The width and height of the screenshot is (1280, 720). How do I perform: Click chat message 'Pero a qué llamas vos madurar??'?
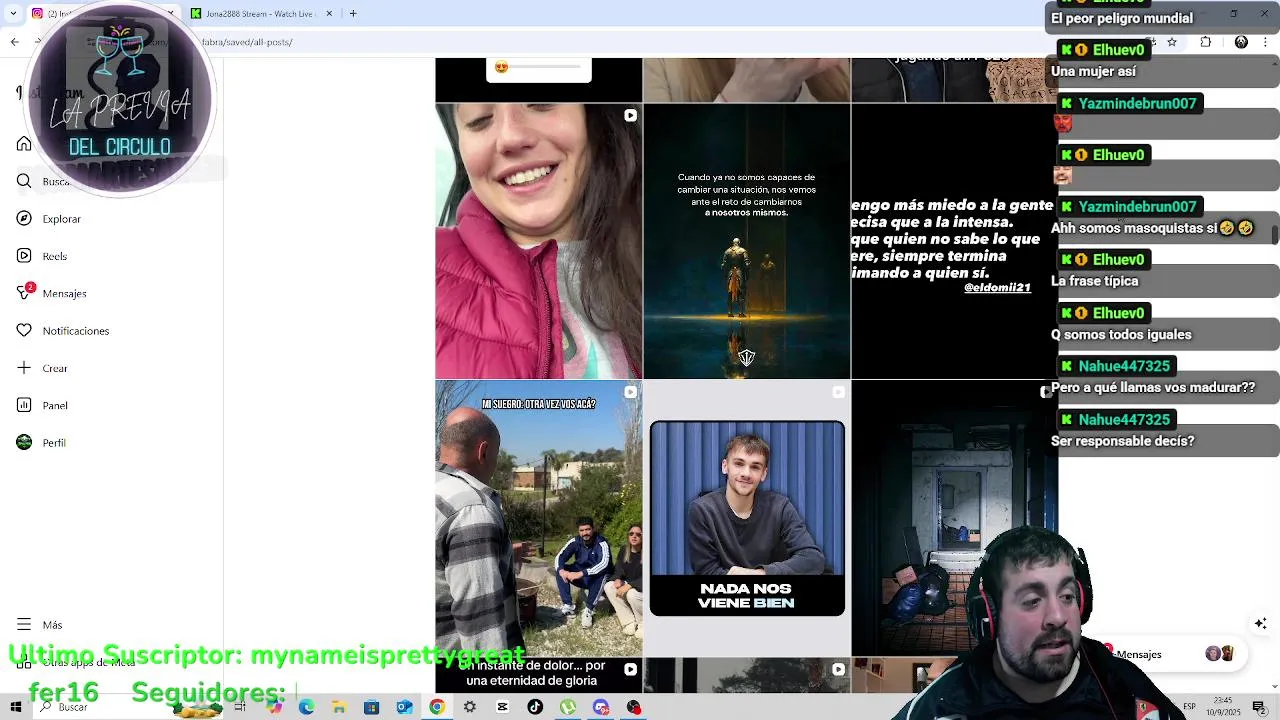(1152, 388)
